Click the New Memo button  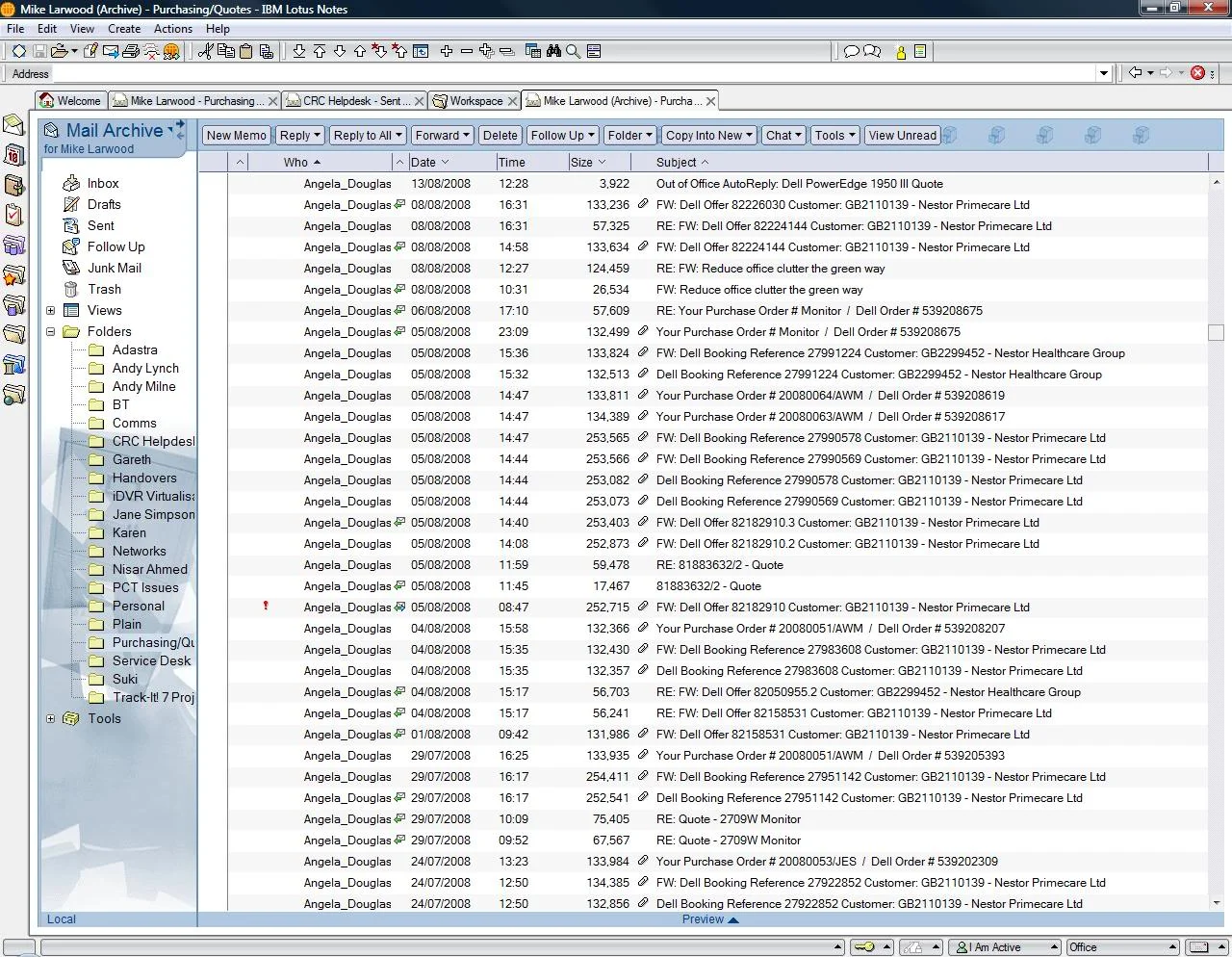click(236, 136)
